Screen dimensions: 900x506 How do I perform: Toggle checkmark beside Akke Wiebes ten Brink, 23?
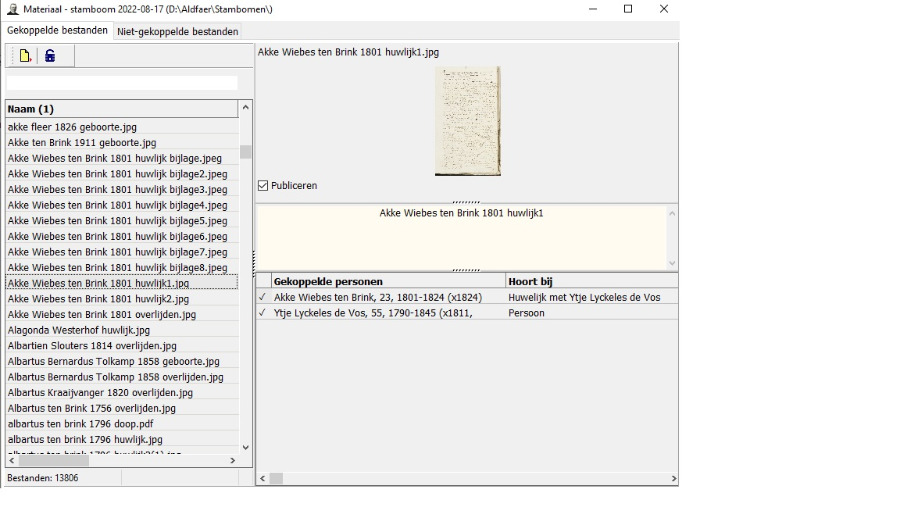click(x=263, y=297)
